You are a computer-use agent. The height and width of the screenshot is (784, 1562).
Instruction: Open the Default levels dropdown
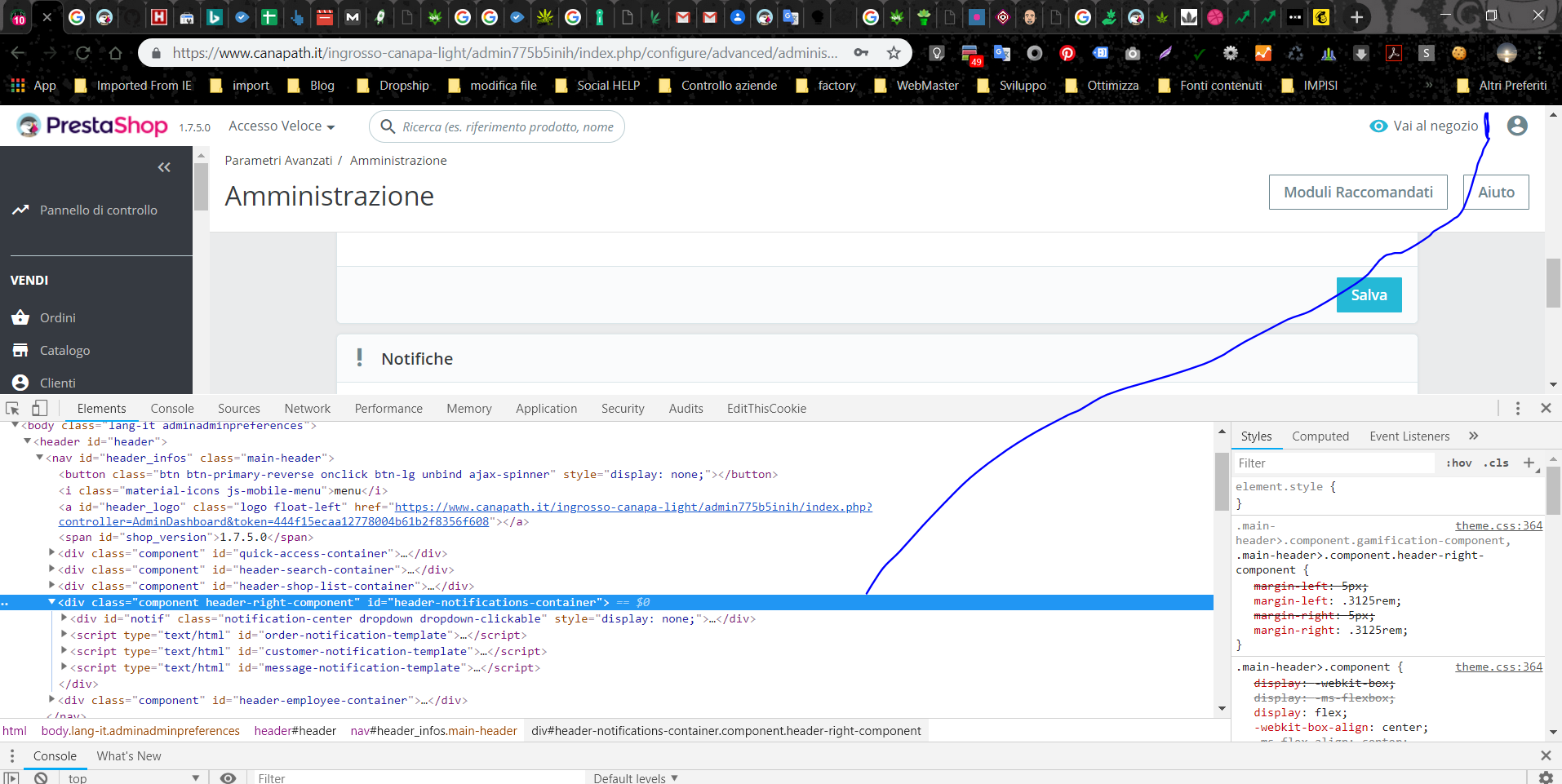coord(636,778)
